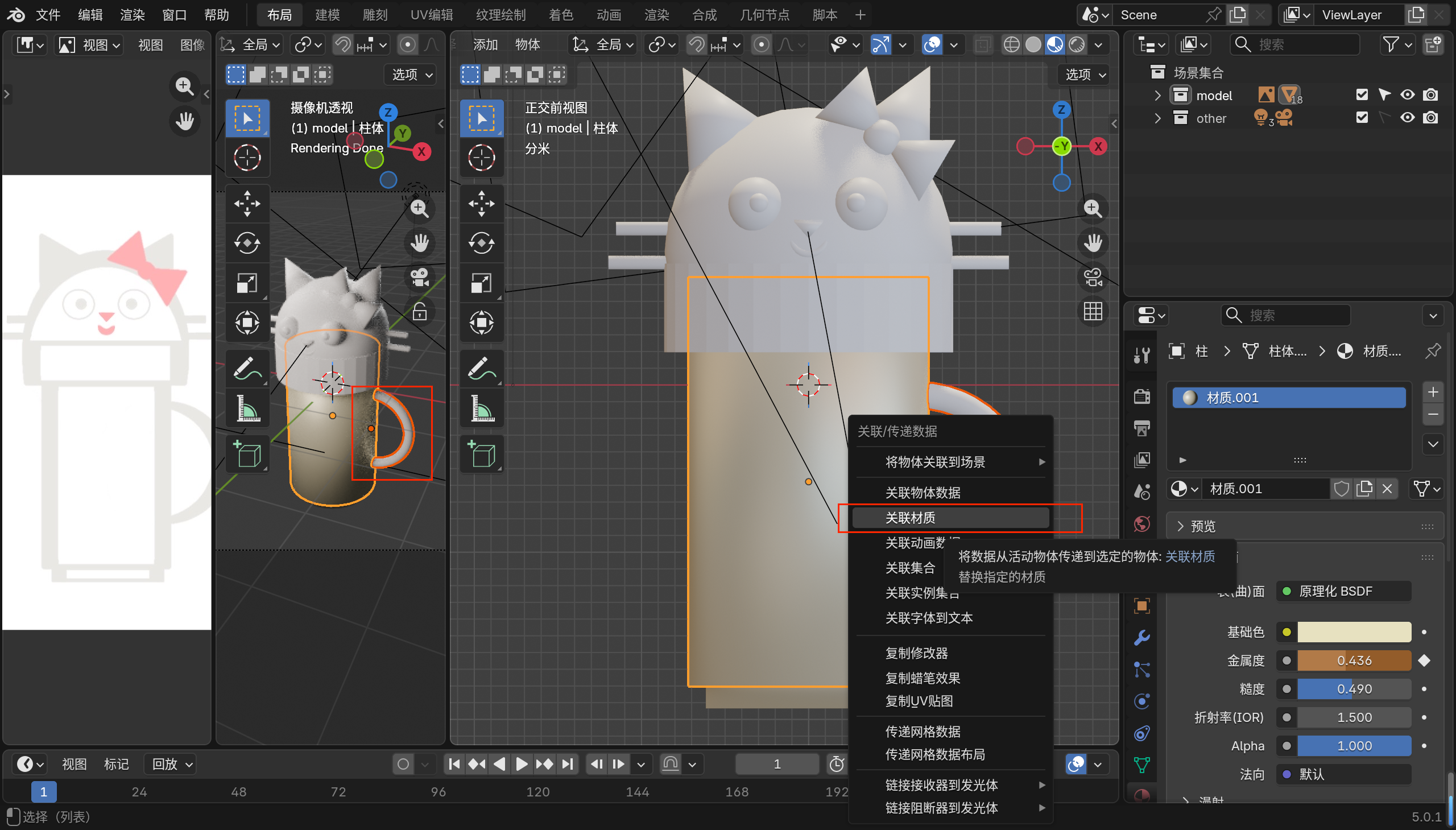Open the 回放 playback dropdown
This screenshot has width=1456, height=830.
point(172,764)
